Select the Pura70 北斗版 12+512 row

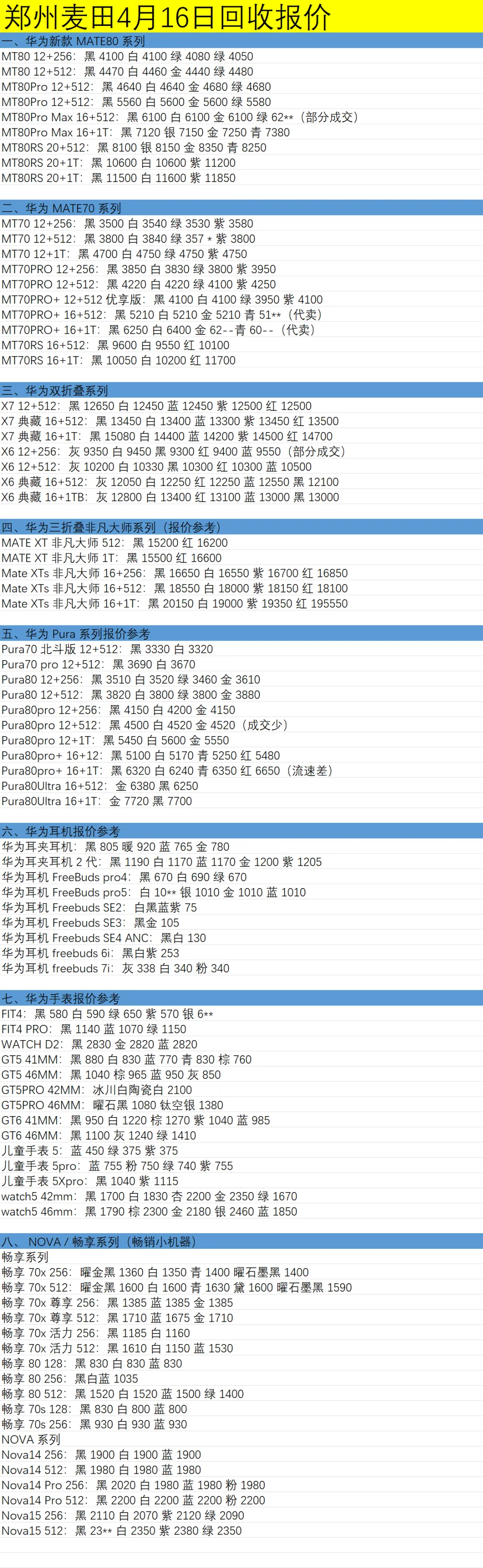(x=241, y=649)
